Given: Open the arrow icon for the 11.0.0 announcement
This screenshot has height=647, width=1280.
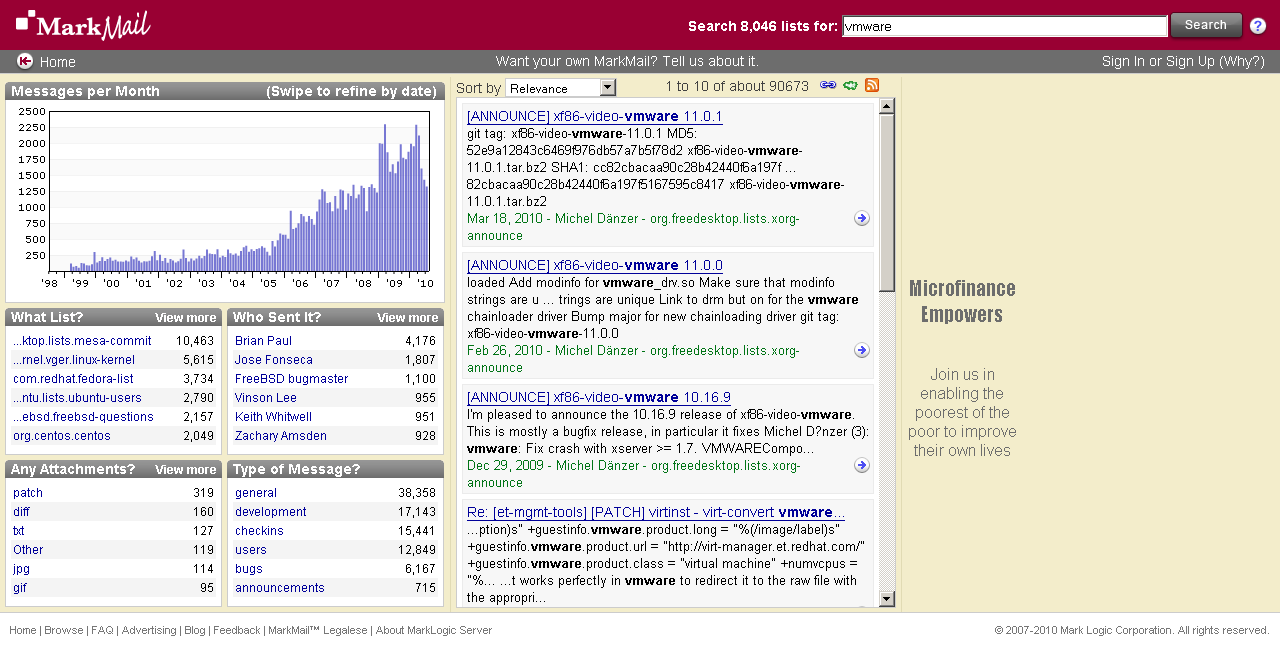Looking at the screenshot, I should point(861,350).
